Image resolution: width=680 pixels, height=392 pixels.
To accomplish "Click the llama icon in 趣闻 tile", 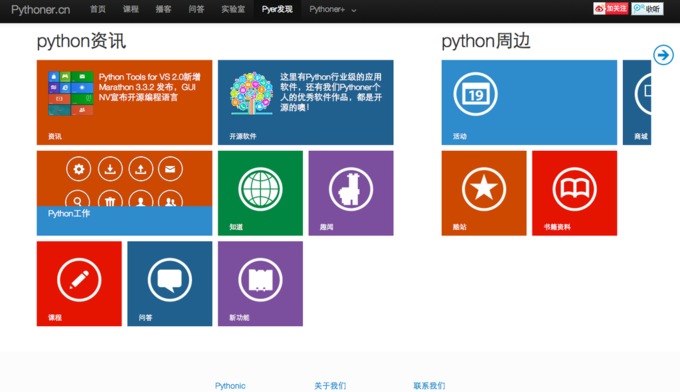I will [350, 189].
